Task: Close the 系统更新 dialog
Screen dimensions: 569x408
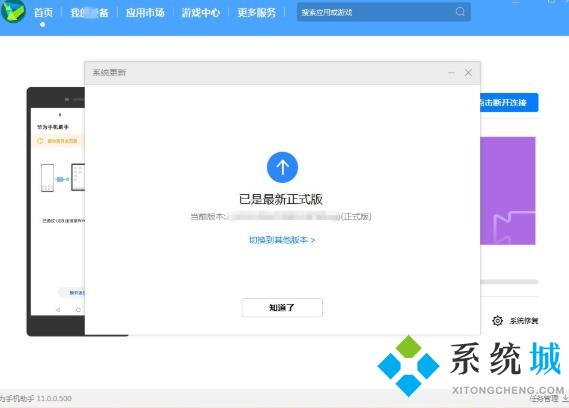Action: coord(468,73)
